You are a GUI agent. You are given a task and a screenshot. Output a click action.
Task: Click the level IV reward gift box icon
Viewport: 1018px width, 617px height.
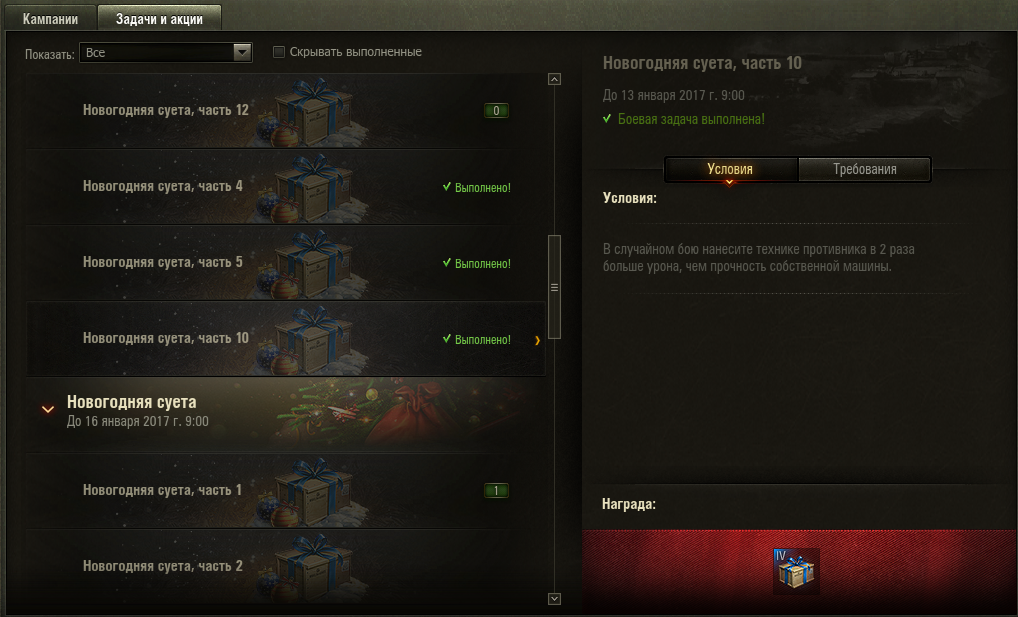coord(796,571)
